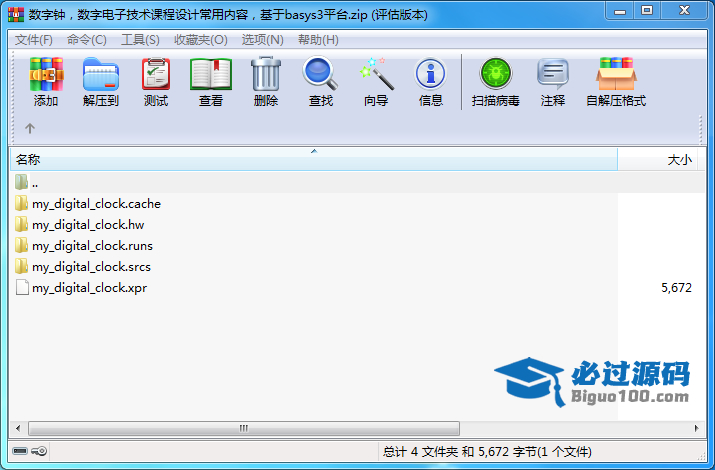
Task: Click the disk drive icon in status bar
Action: [x=20, y=451]
